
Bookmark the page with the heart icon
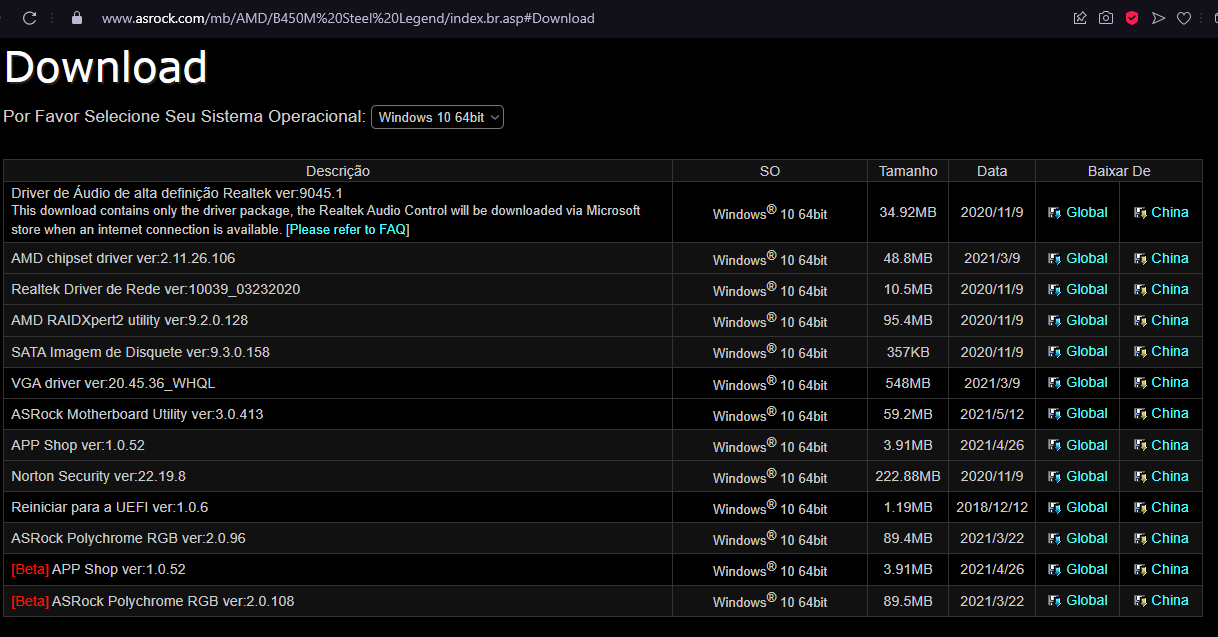1184,18
